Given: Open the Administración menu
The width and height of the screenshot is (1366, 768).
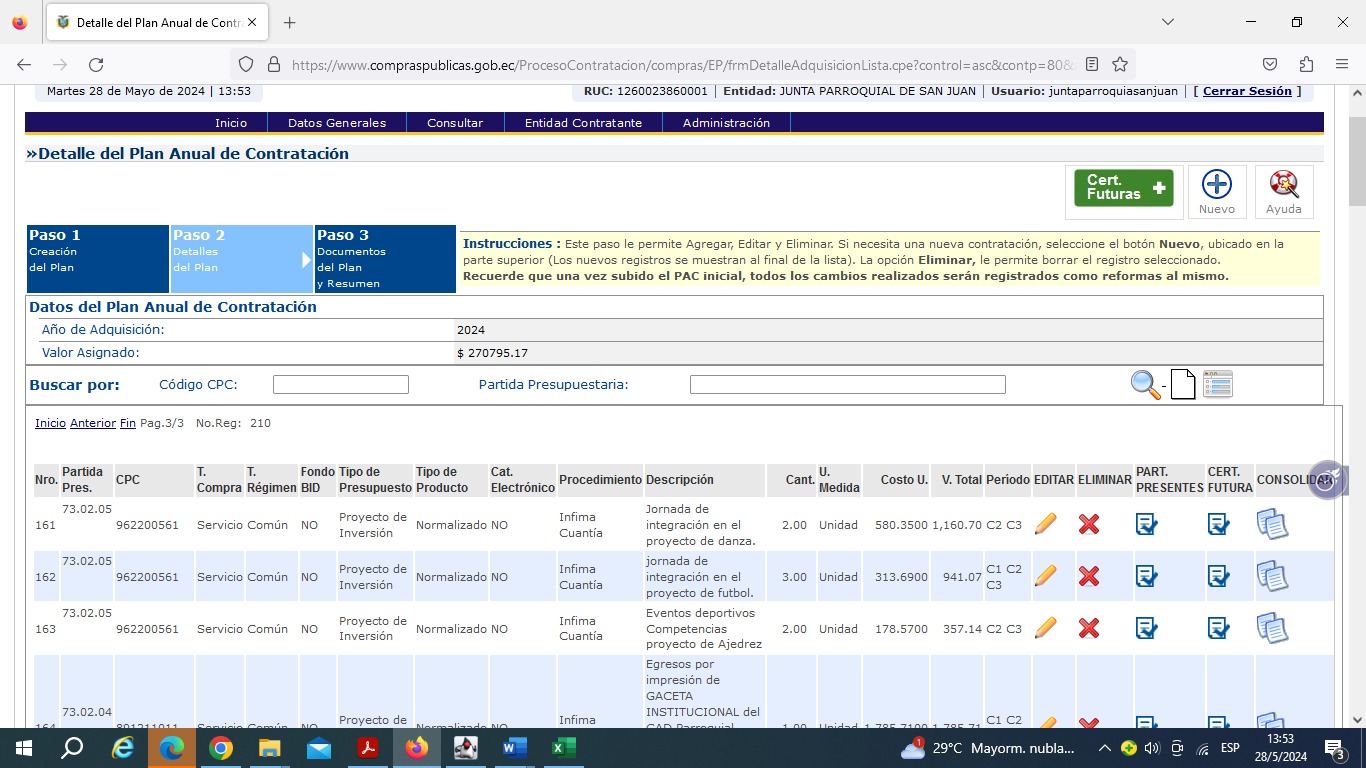Looking at the screenshot, I should [726, 123].
